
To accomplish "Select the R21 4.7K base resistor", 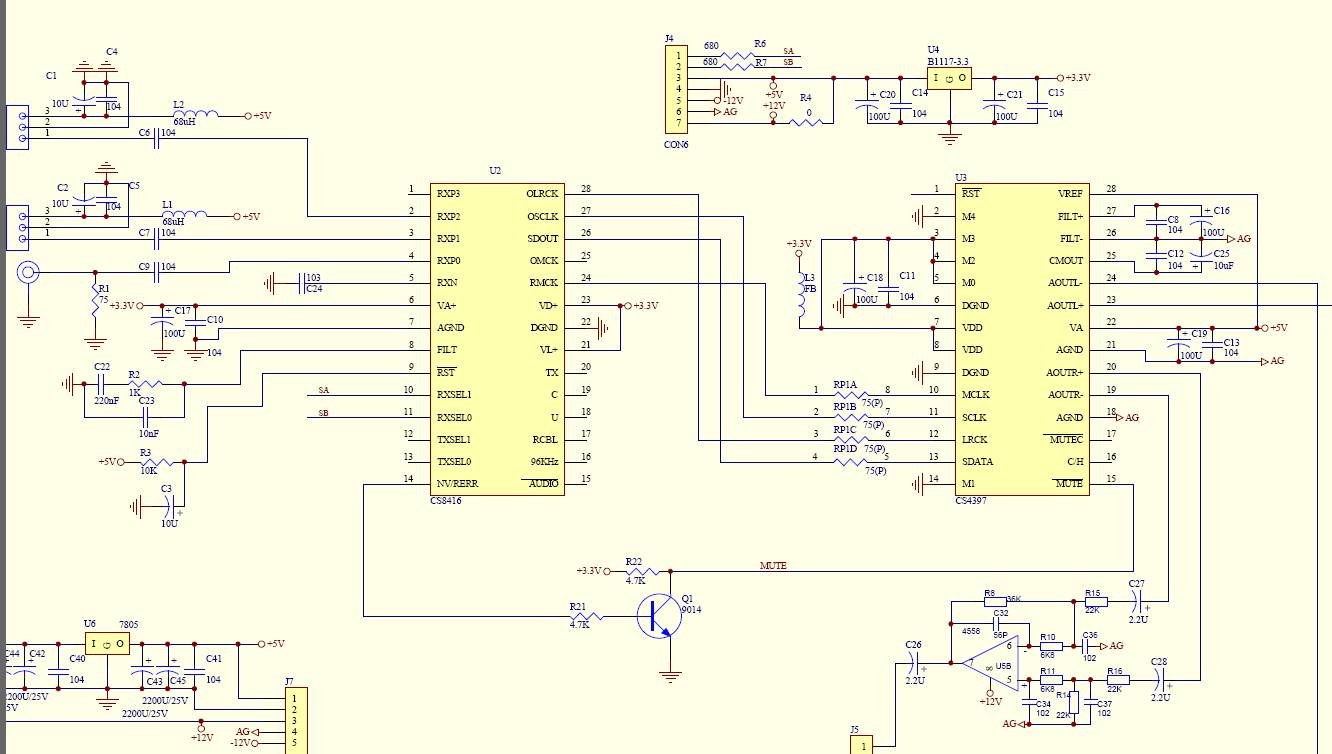I will pyautogui.click(x=580, y=616).
